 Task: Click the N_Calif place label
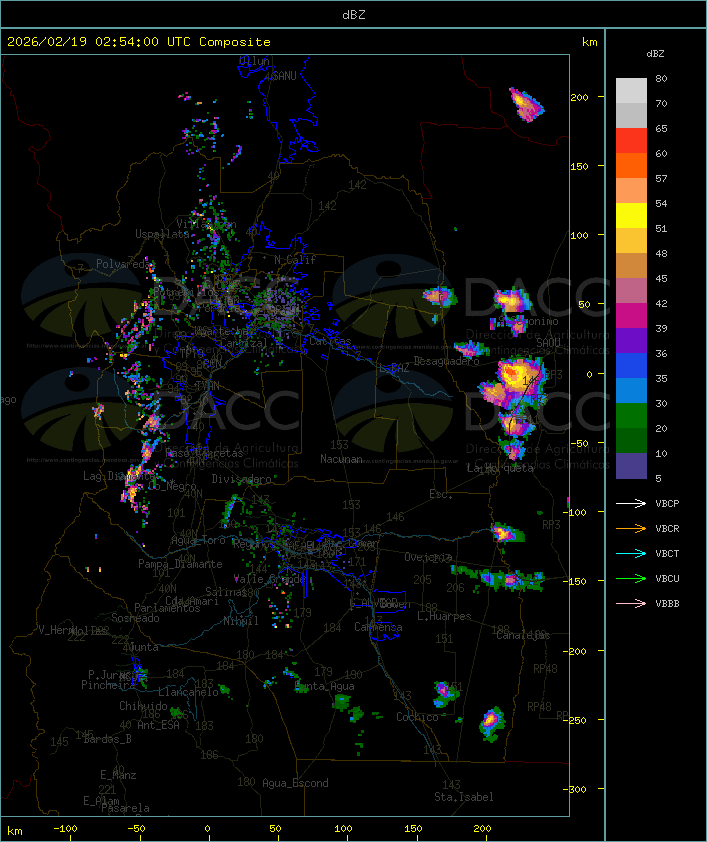(x=295, y=260)
